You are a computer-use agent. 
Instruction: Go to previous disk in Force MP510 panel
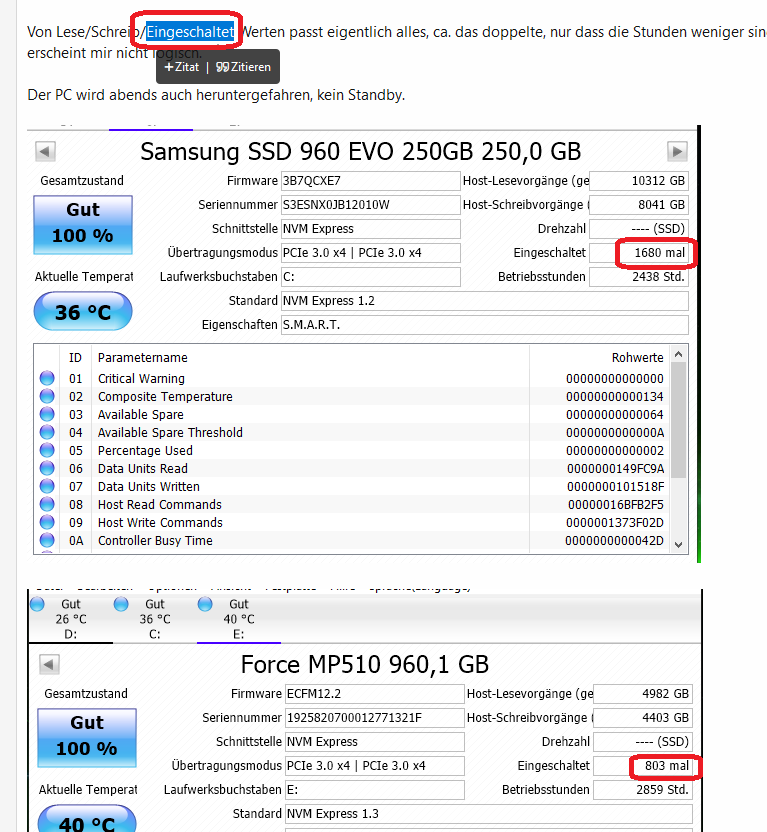49,664
